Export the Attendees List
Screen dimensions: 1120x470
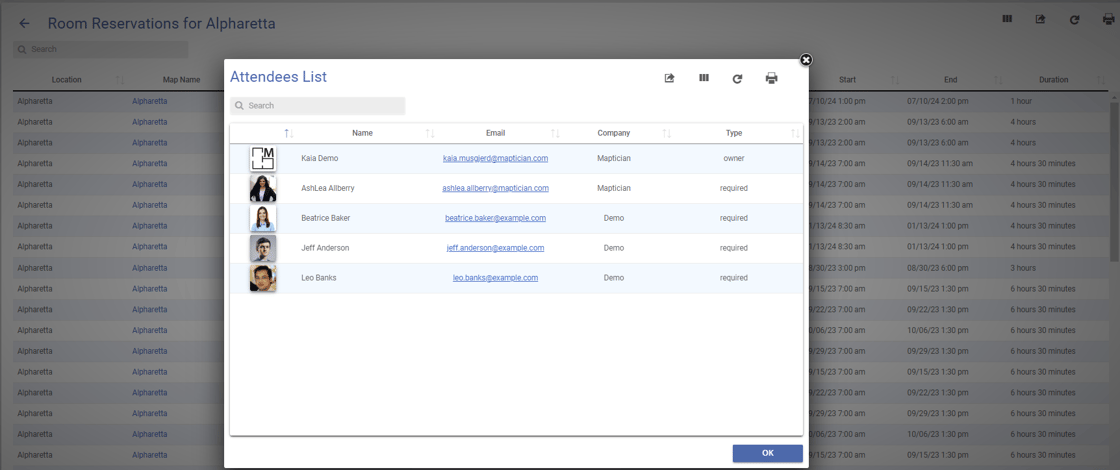[670, 78]
